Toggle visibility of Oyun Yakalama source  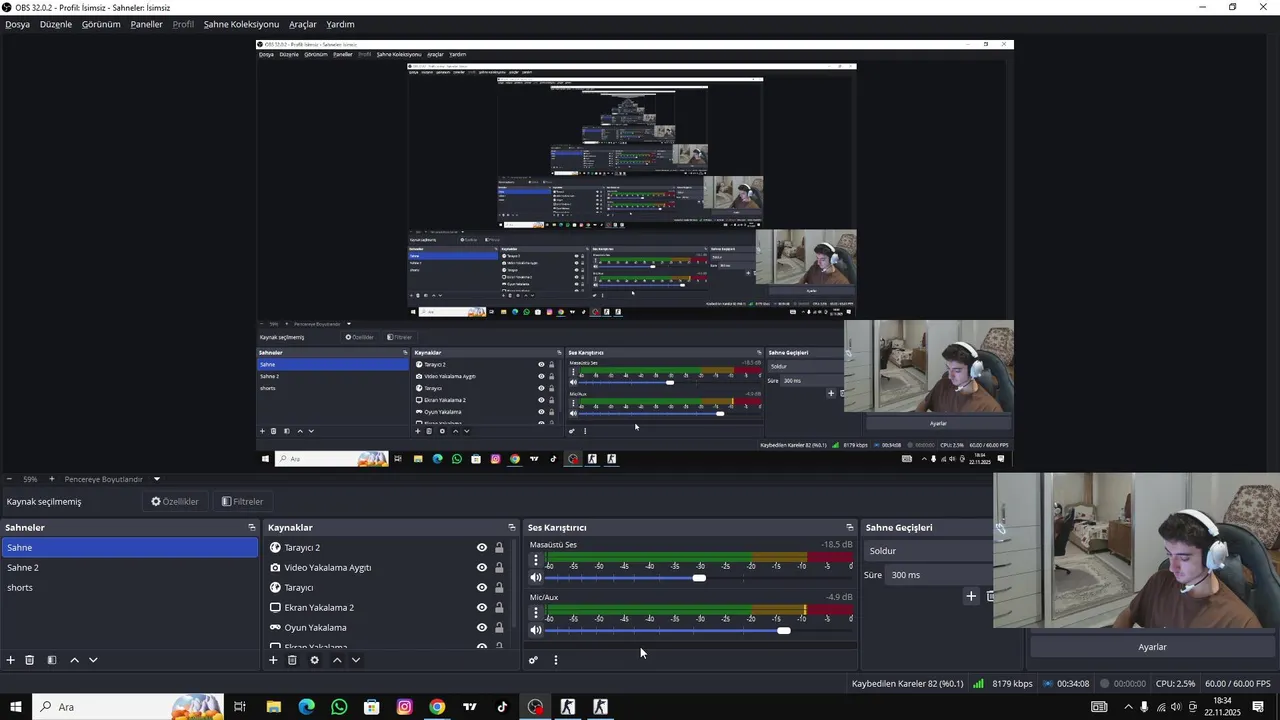click(482, 627)
